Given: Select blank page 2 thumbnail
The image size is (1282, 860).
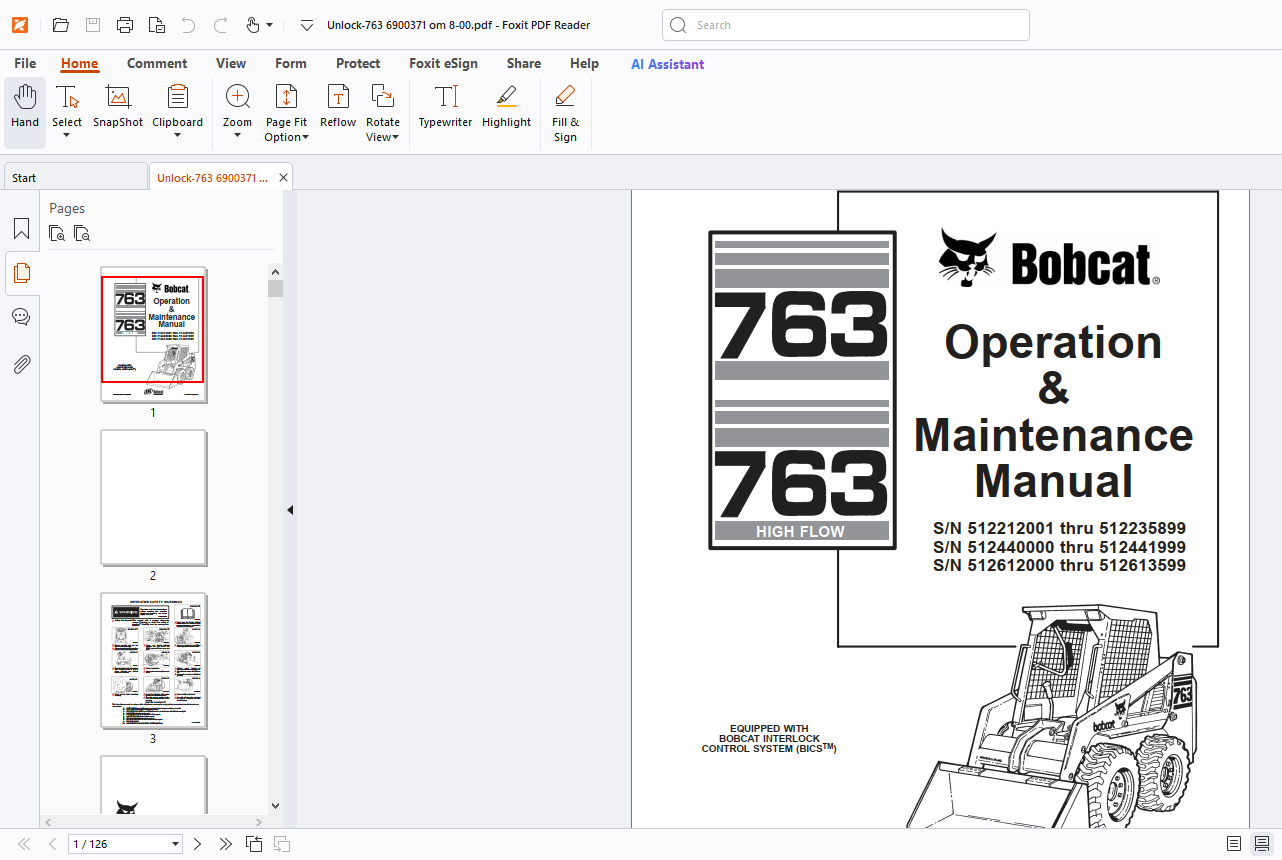Looking at the screenshot, I should point(153,498).
